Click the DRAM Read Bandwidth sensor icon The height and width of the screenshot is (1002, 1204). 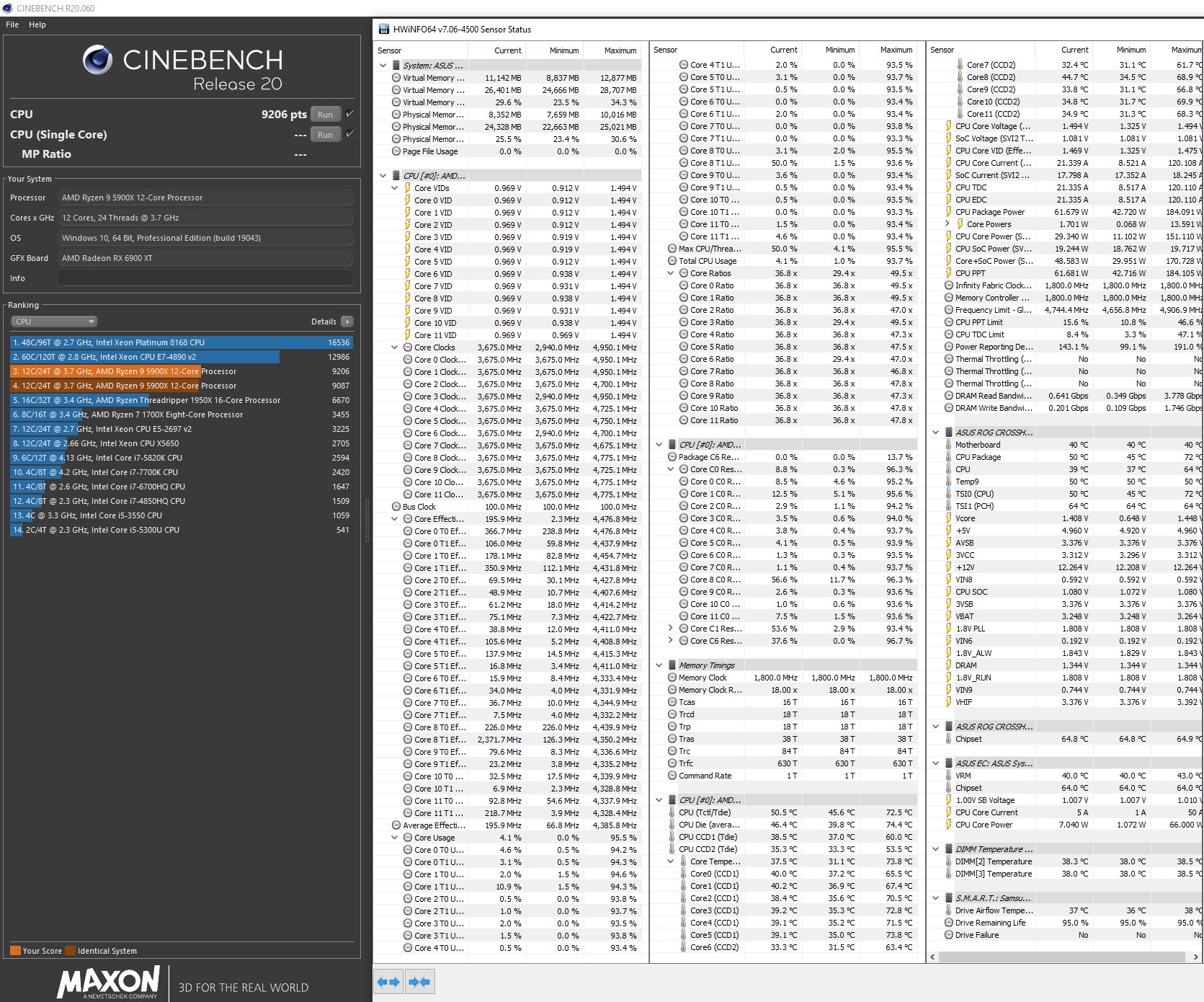[949, 396]
